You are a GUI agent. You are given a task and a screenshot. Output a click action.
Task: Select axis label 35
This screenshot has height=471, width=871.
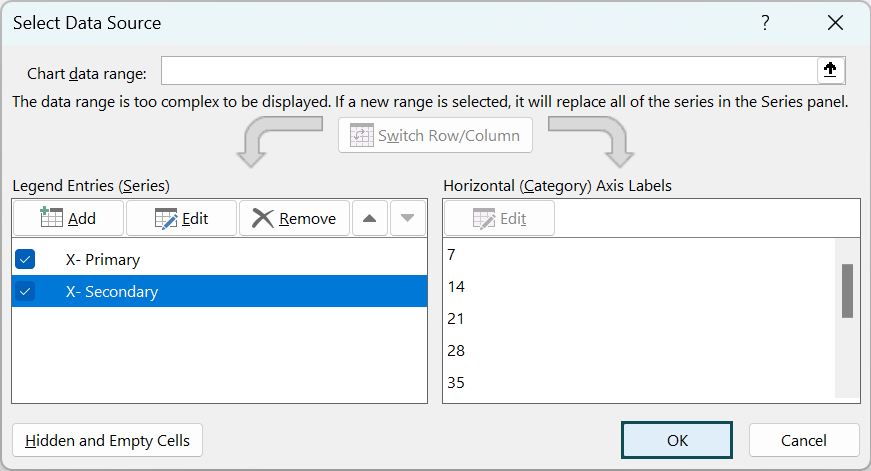coord(640,383)
